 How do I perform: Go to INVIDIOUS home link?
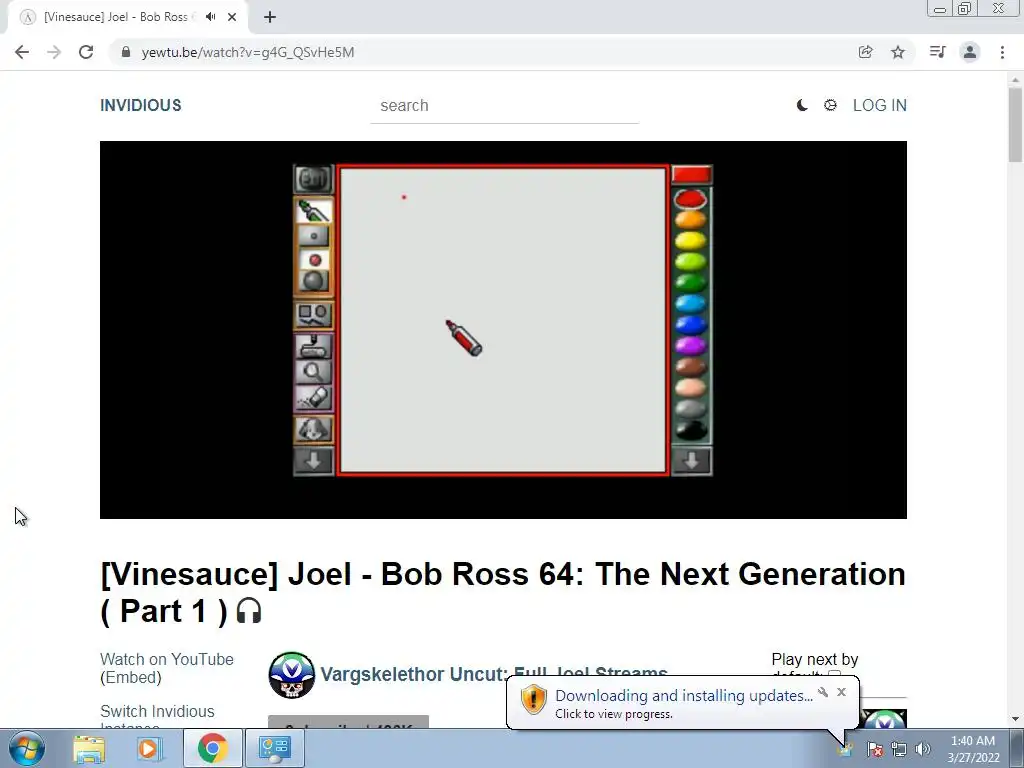[x=140, y=105]
